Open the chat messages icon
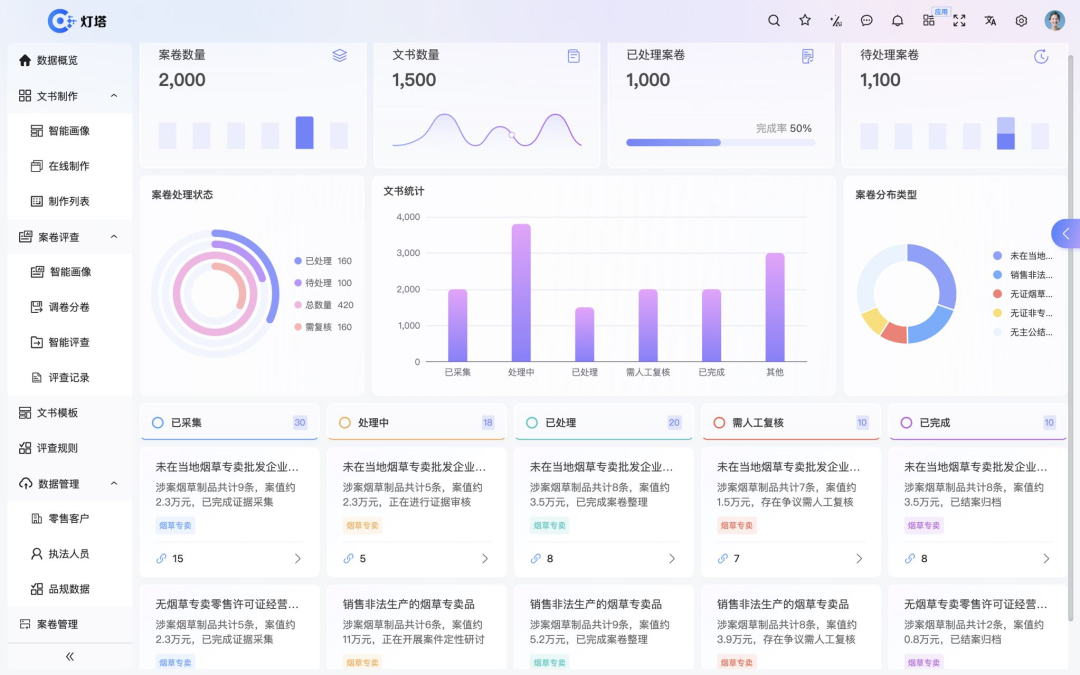This screenshot has height=675, width=1080. pos(867,21)
